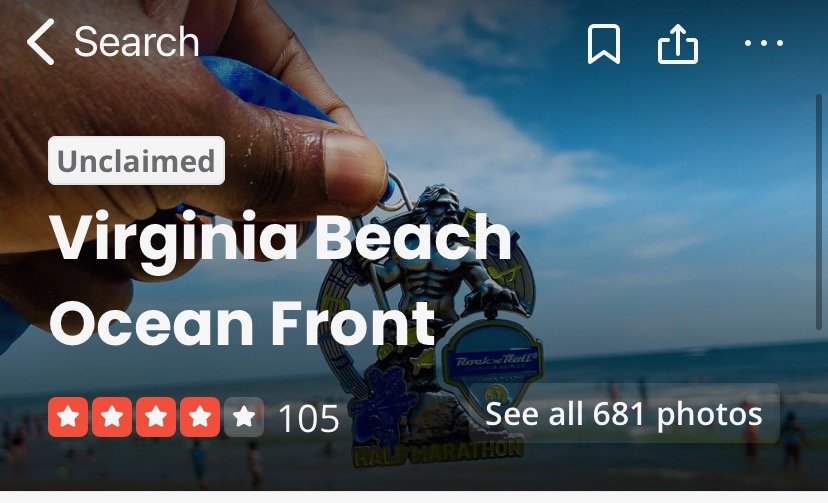
Task: Click the vertical scrollbar on right edge
Action: coord(820,213)
